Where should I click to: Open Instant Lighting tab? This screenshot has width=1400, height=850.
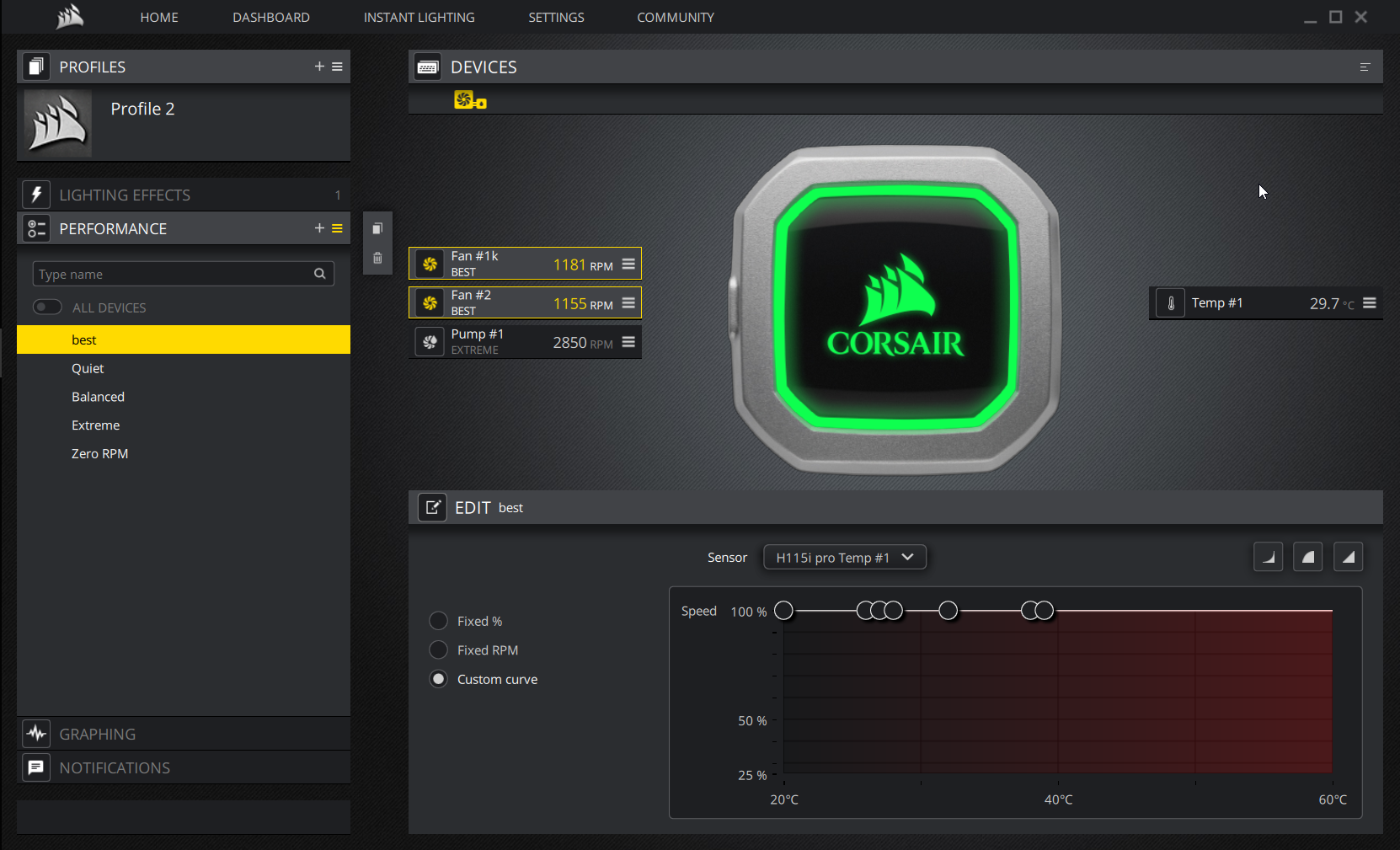click(x=419, y=17)
